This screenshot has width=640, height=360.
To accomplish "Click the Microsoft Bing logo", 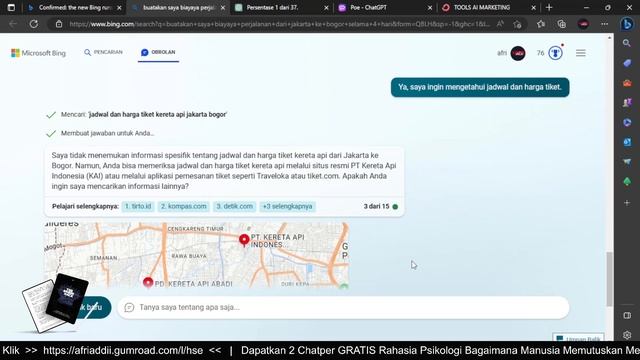I will (x=38, y=53).
